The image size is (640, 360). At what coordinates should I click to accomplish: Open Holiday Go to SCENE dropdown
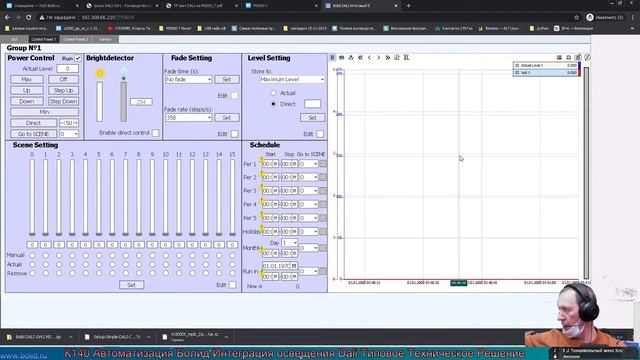click(x=308, y=231)
